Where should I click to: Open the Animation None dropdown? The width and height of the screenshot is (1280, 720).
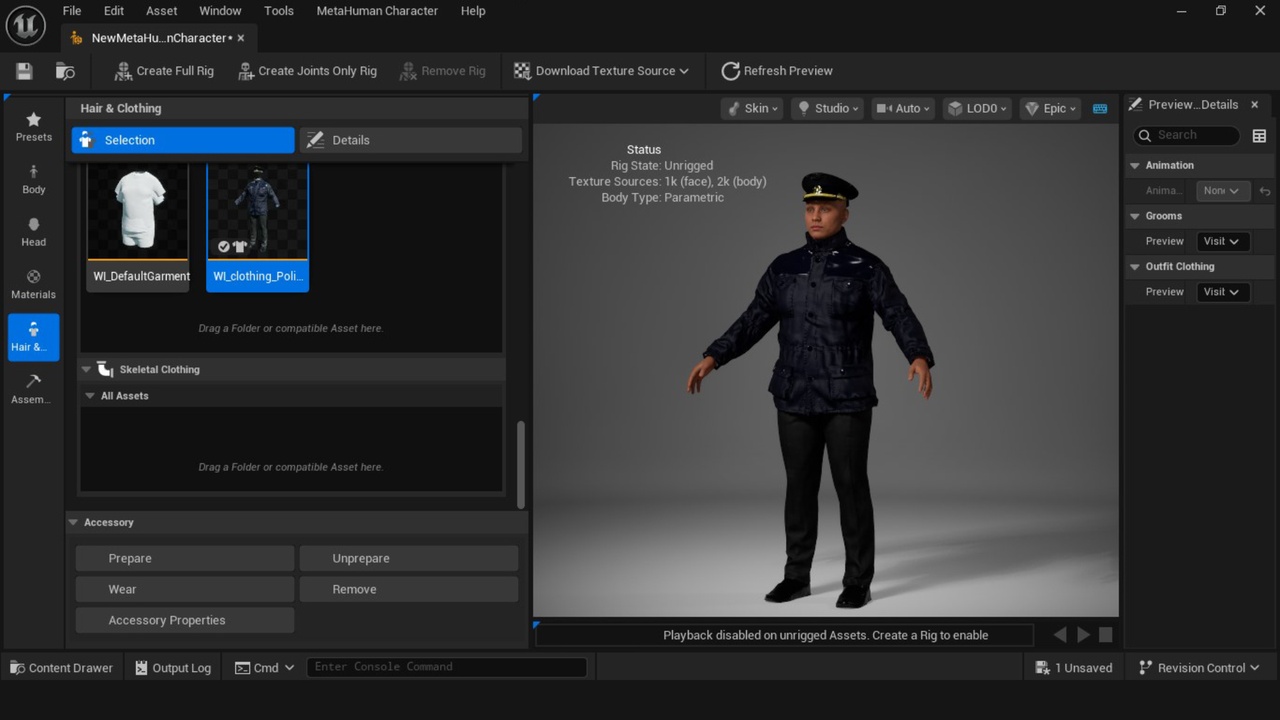click(x=1223, y=191)
